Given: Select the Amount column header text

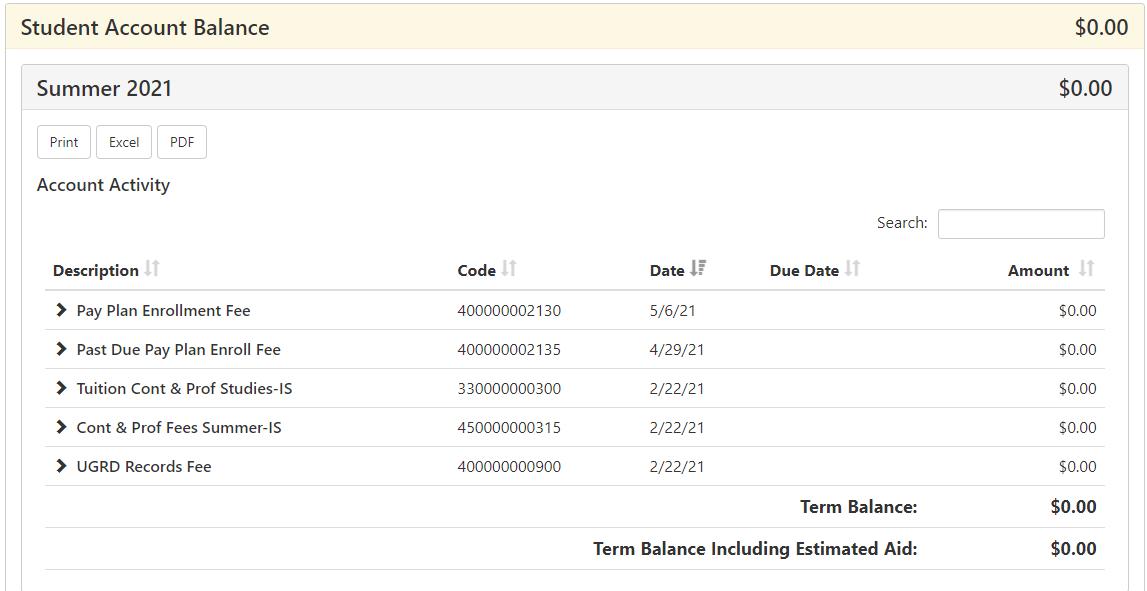Looking at the screenshot, I should click(x=1038, y=271).
